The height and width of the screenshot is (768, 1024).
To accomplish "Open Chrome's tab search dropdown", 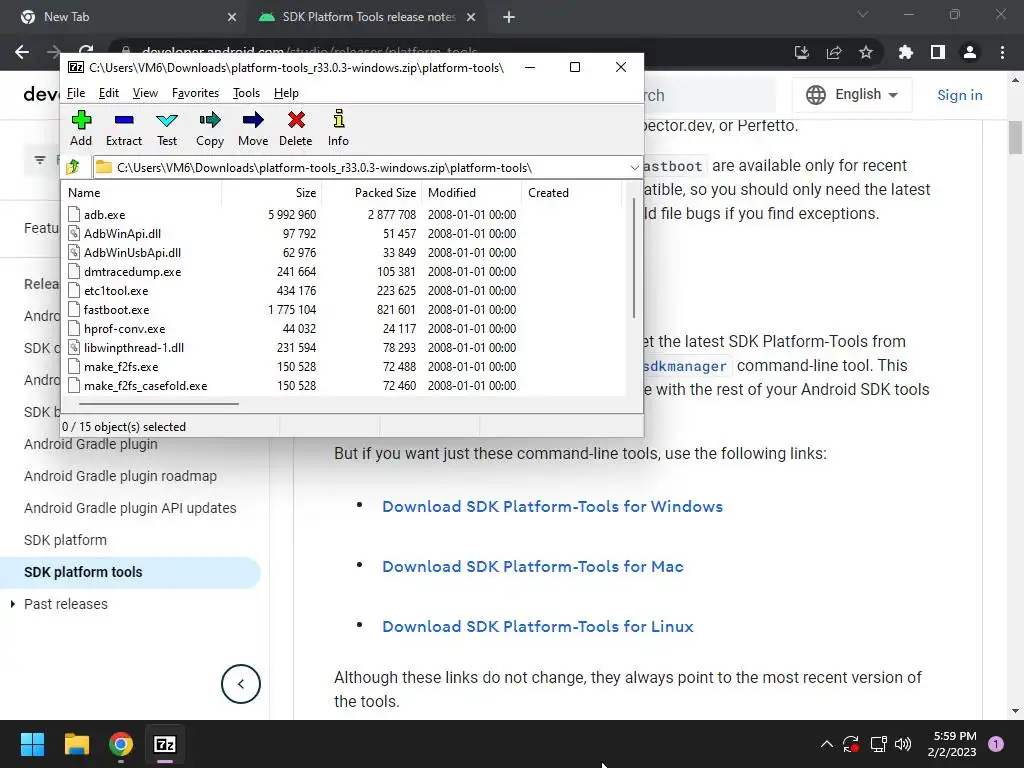I will pos(863,14).
